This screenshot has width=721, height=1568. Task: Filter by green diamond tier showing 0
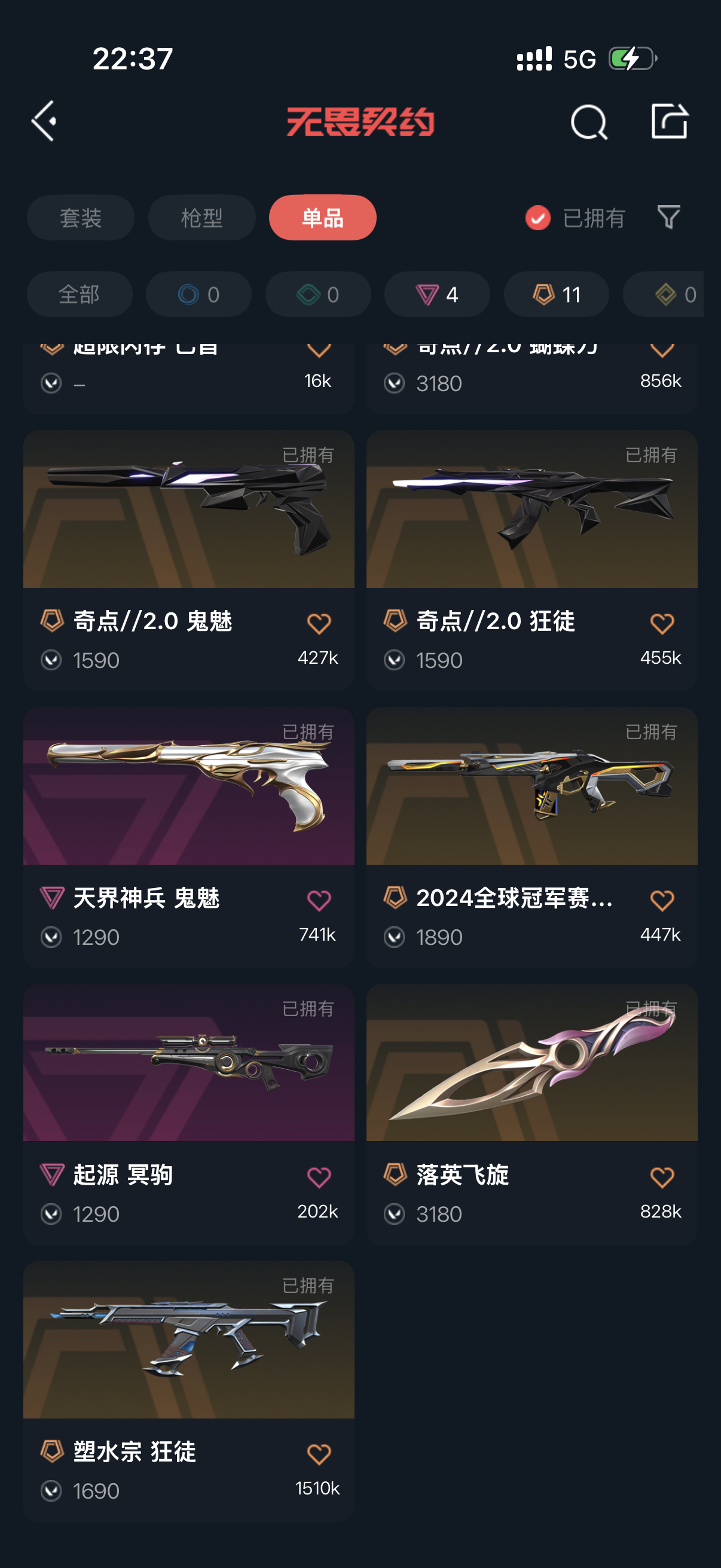(317, 295)
